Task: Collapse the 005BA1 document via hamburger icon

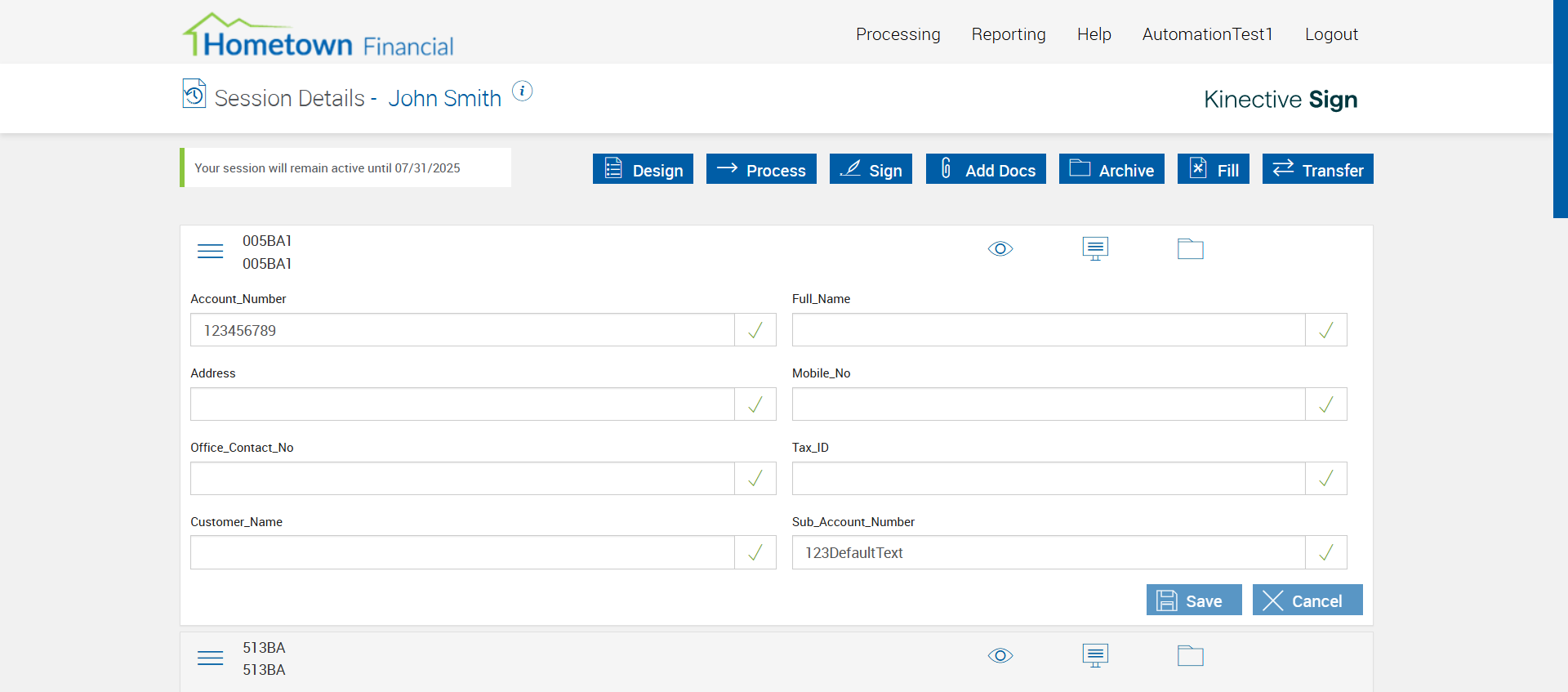Action: (x=210, y=252)
